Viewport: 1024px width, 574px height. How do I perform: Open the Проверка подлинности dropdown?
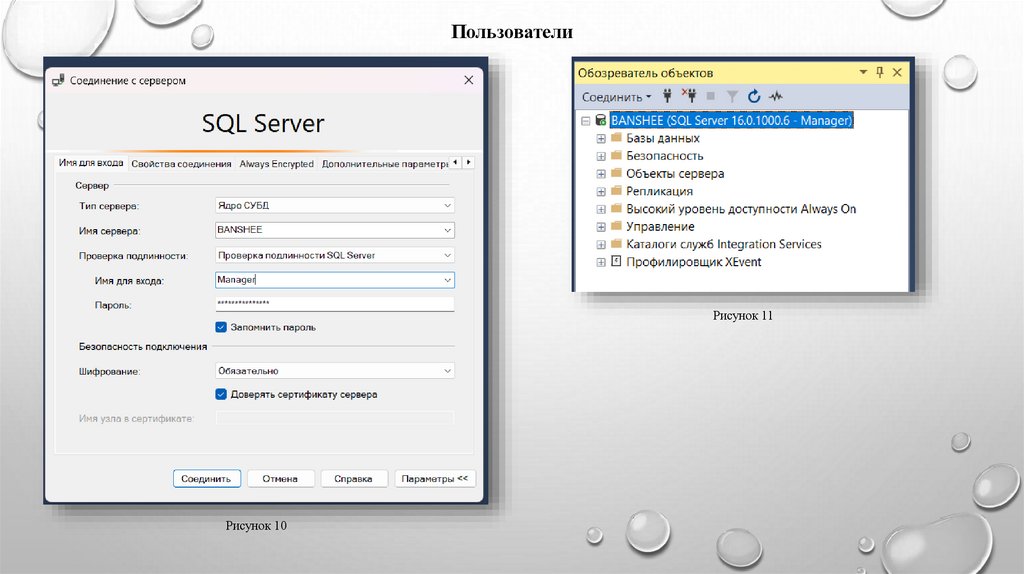[x=447, y=255]
